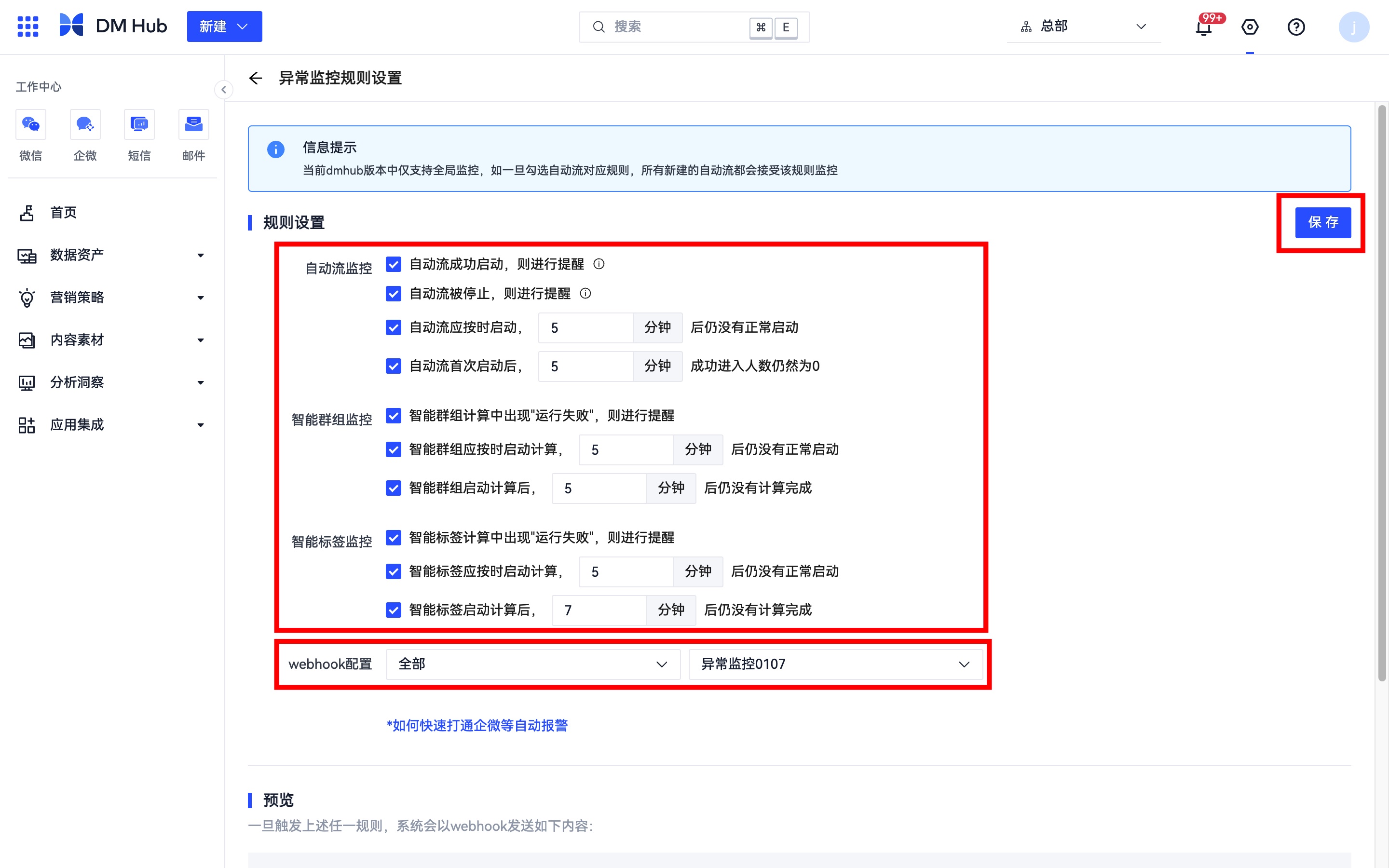Open the app grid launcher icon
Image resolution: width=1389 pixels, height=868 pixels.
[x=27, y=27]
